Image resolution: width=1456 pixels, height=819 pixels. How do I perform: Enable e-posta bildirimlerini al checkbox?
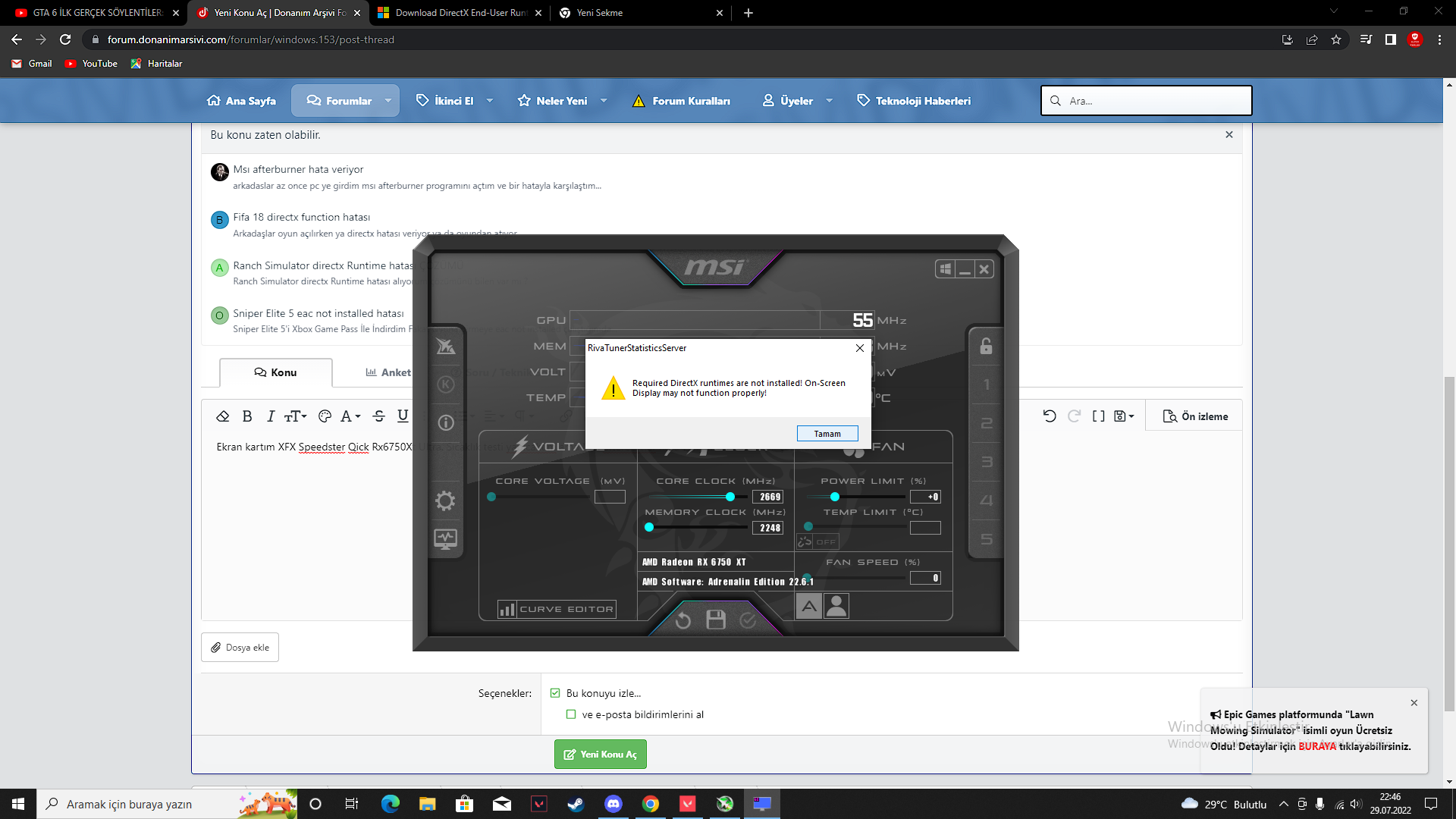pos(571,714)
